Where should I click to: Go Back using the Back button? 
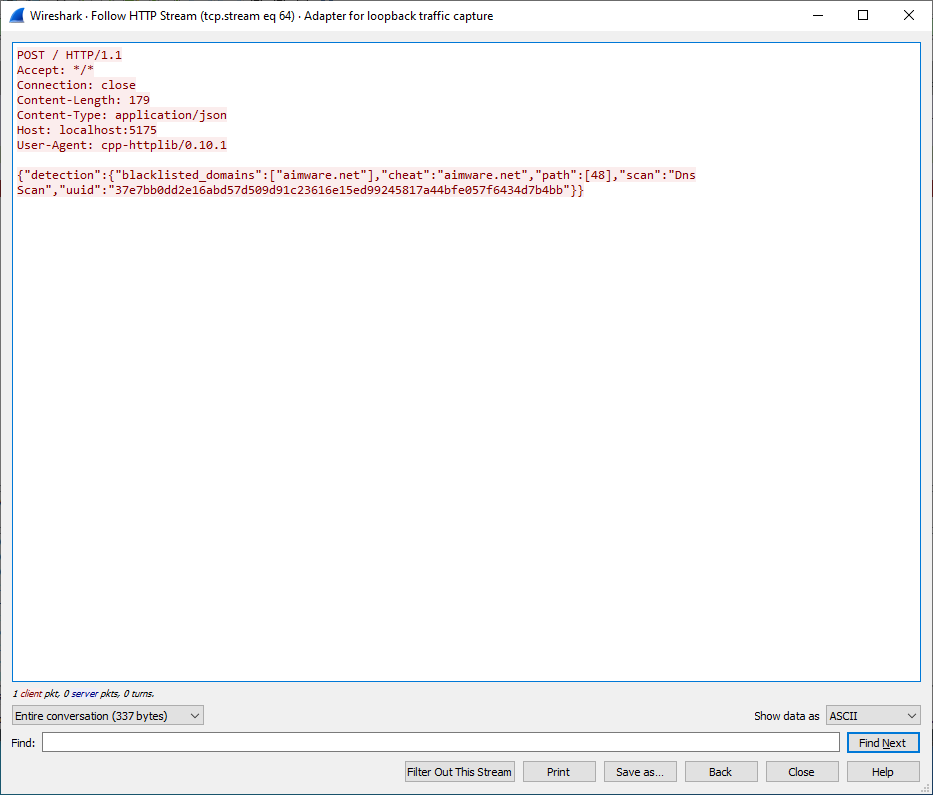pos(721,772)
